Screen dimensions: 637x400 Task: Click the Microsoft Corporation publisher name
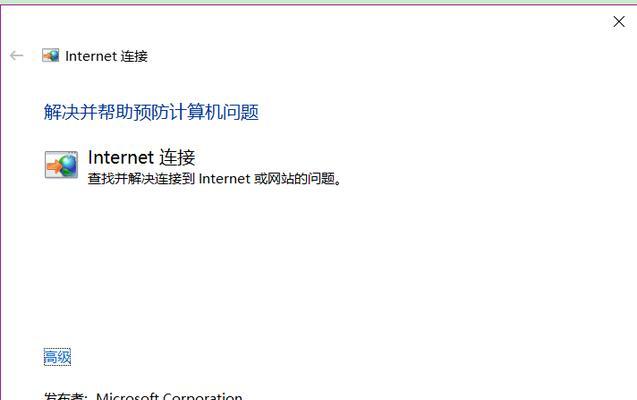[x=169, y=396]
